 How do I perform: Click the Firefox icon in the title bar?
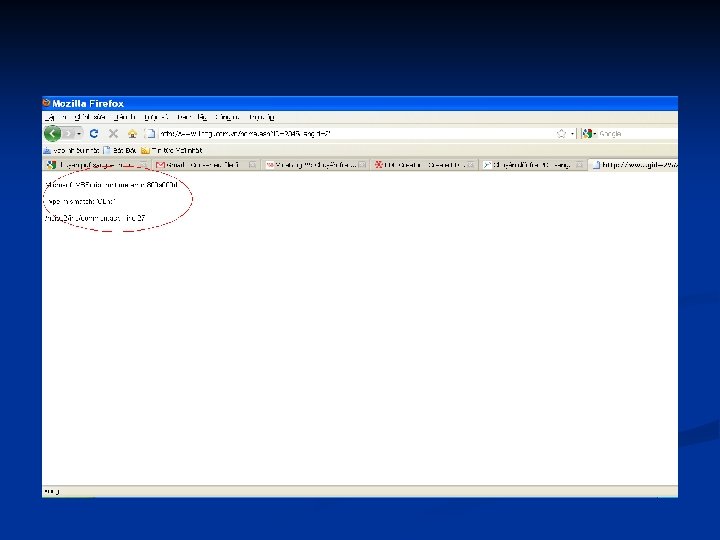[46, 103]
